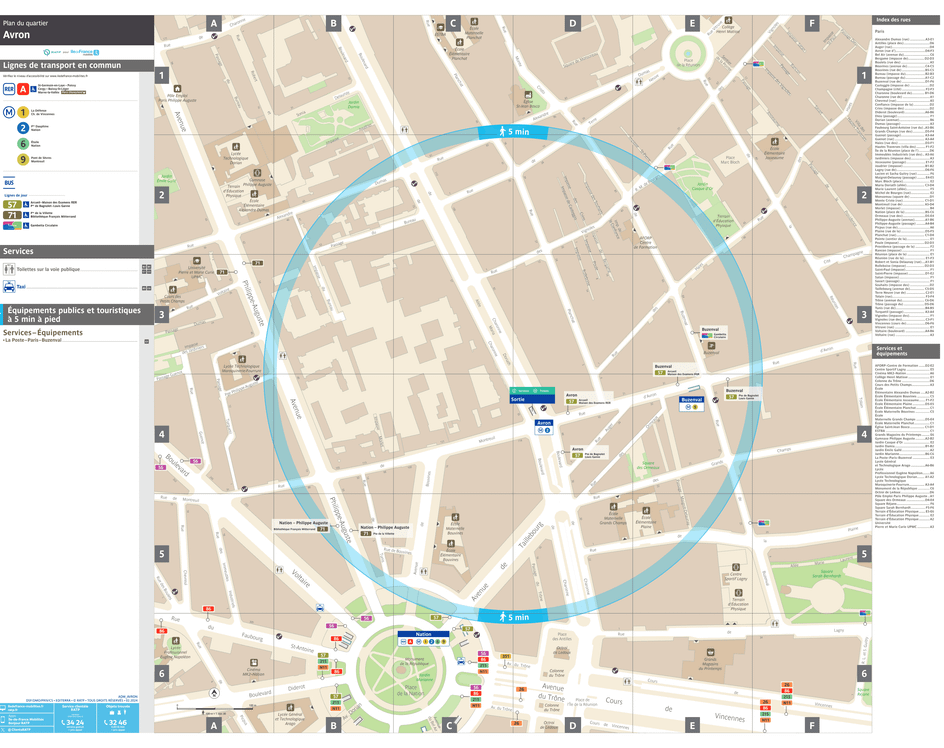
Task: Click the @ClientsRATP link
Action: tap(19, 729)
